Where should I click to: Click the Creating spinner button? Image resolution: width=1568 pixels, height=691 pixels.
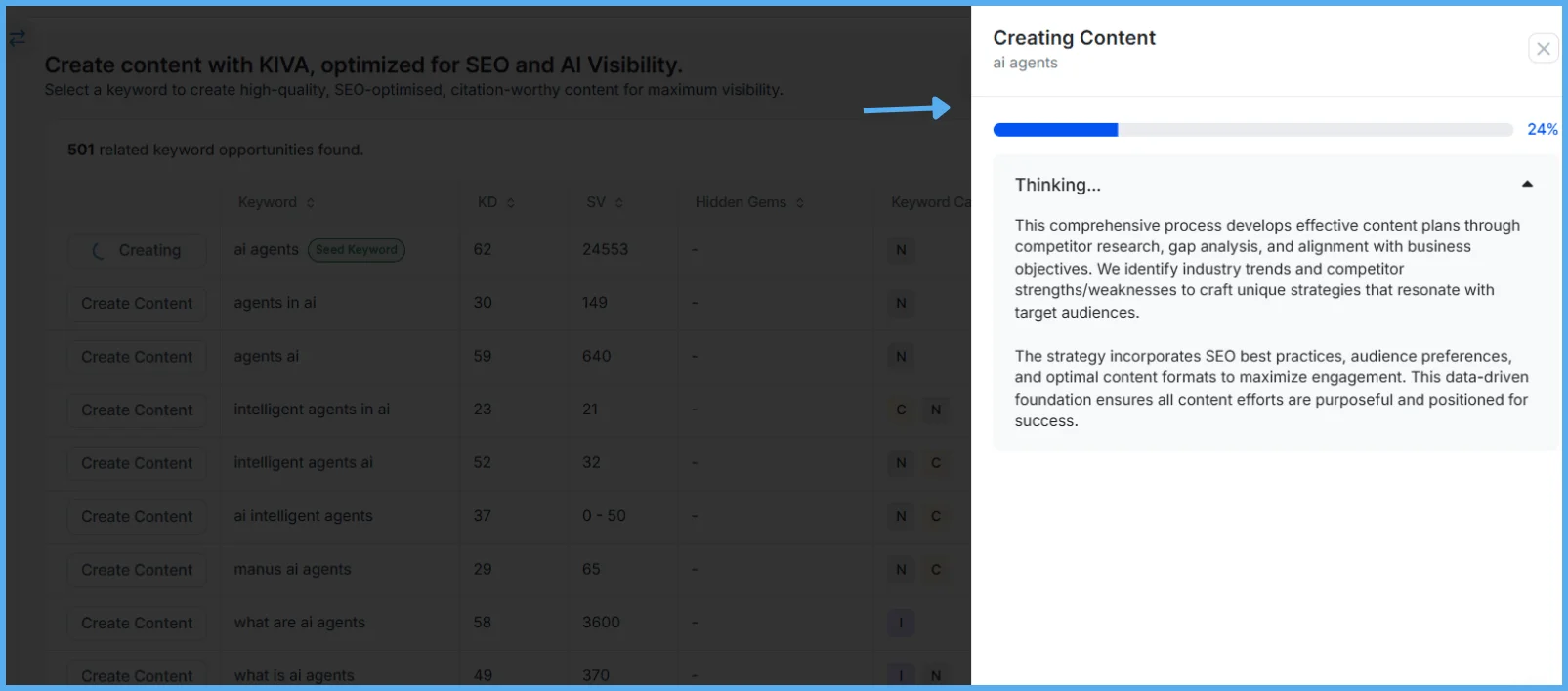click(137, 251)
